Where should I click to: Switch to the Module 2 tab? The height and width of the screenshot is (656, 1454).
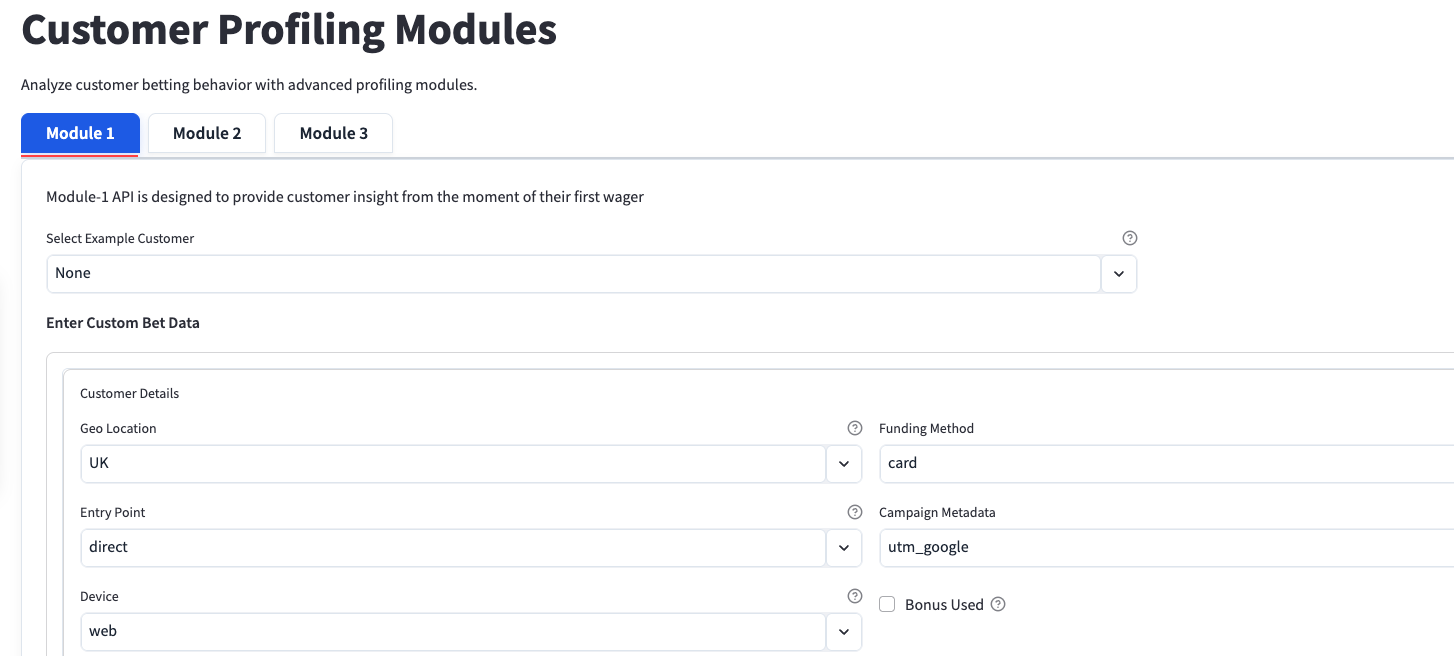tap(207, 134)
